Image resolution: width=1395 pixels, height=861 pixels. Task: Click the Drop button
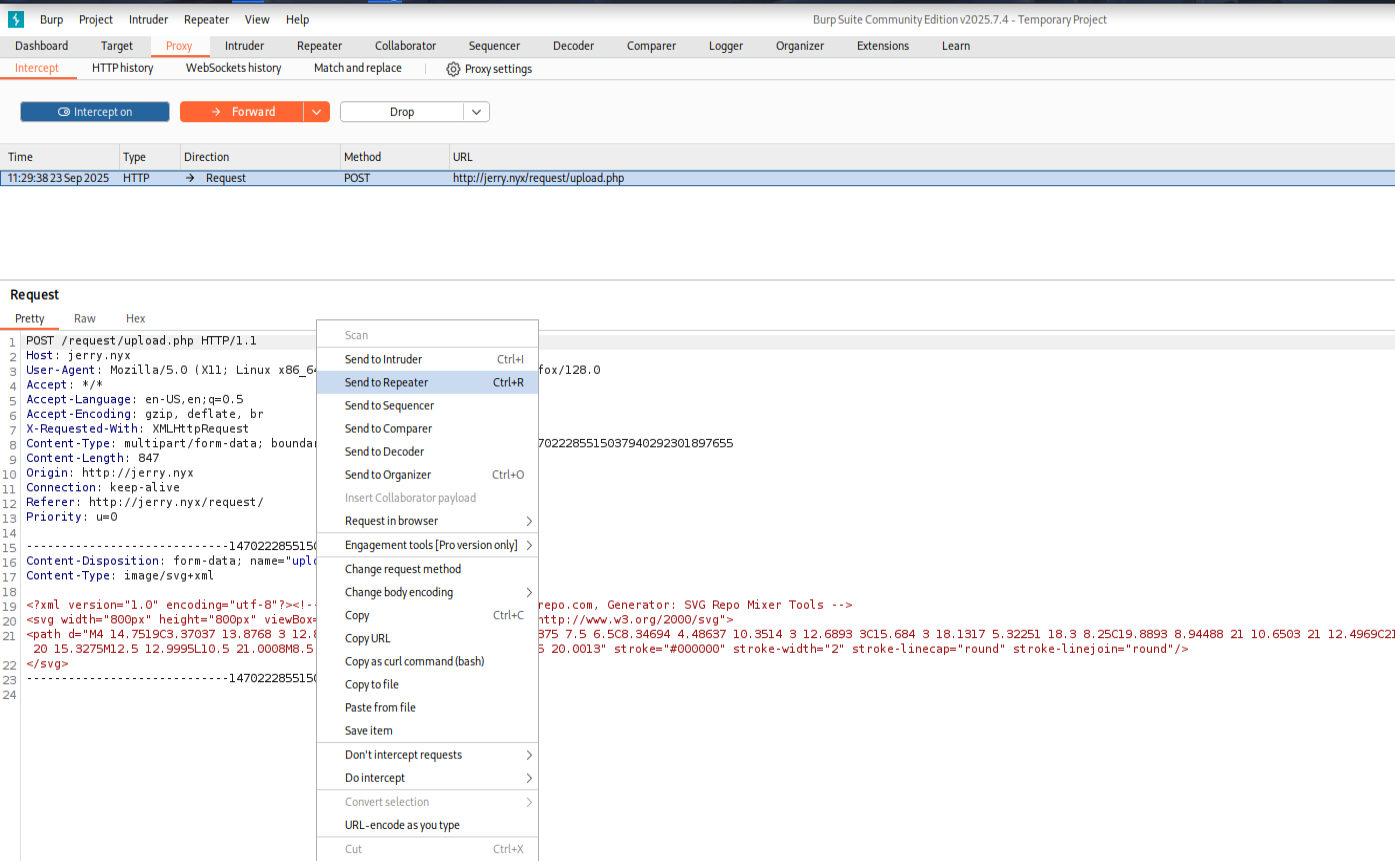point(402,112)
